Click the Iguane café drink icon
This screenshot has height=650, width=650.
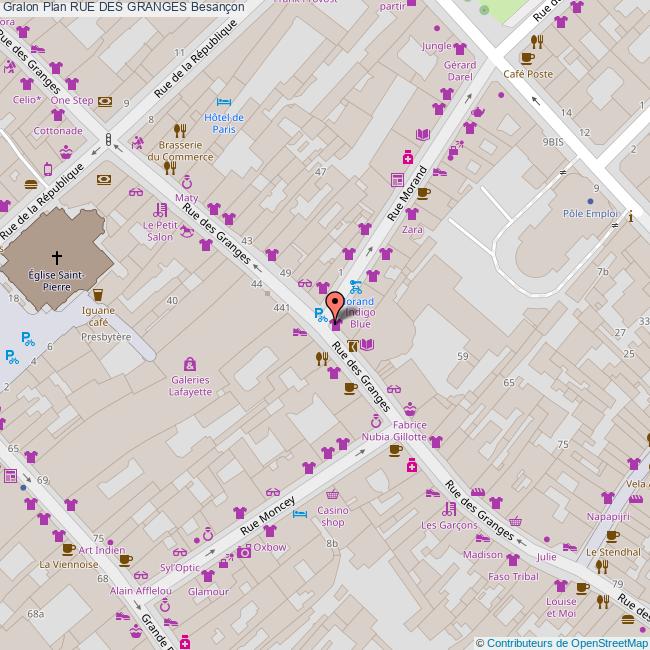97,294
